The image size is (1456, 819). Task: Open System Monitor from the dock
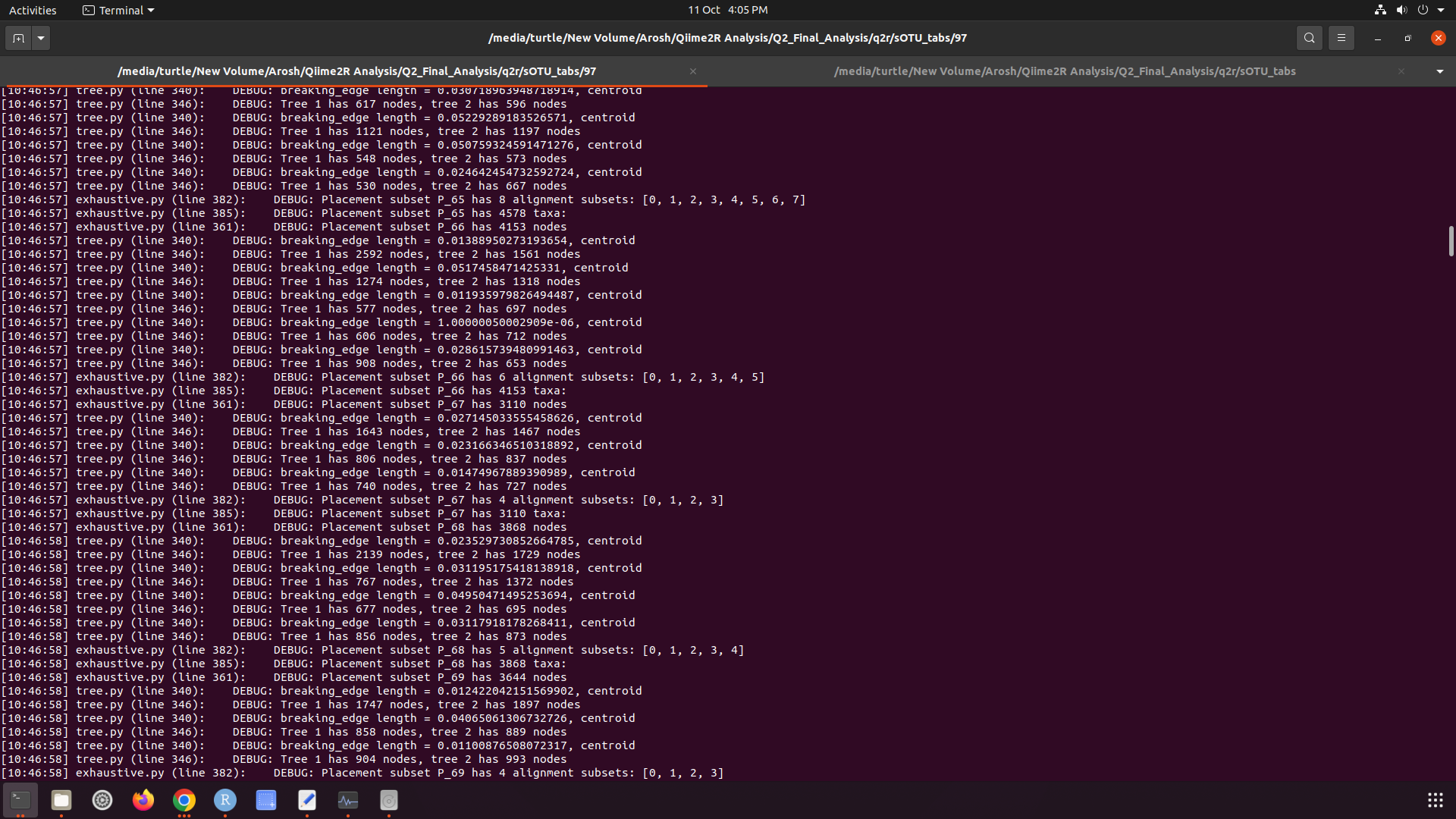click(x=348, y=800)
